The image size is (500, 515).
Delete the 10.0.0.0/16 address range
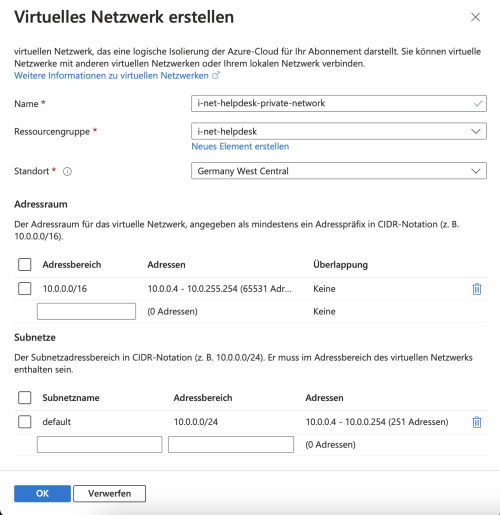[x=477, y=289]
